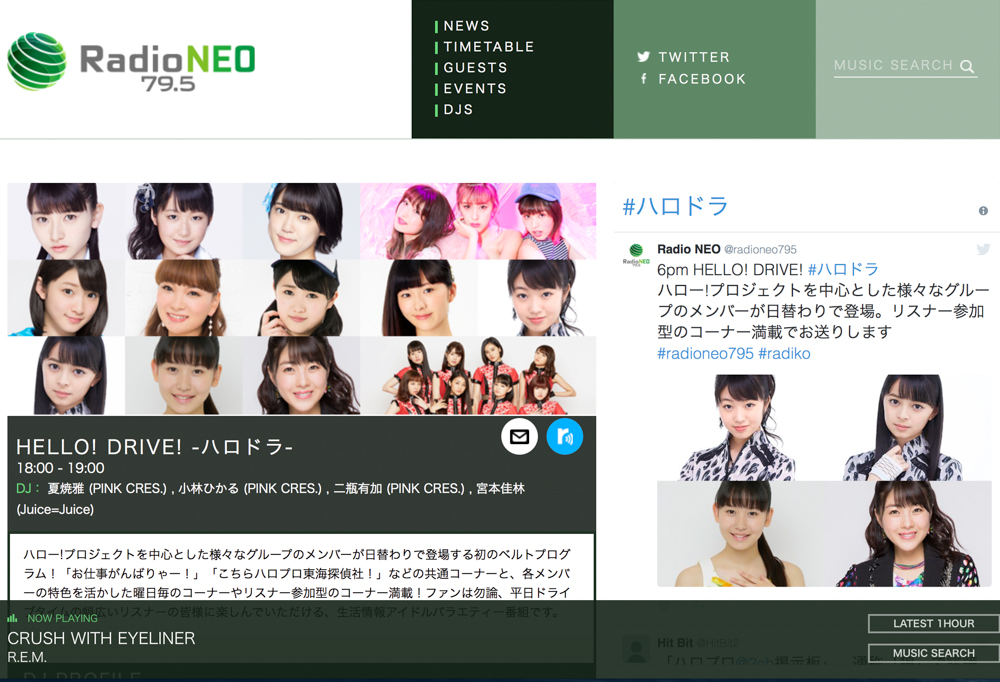Image resolution: width=1000 pixels, height=682 pixels.
Task: Open the TIMETABLE menu item
Action: pyautogui.click(x=489, y=47)
